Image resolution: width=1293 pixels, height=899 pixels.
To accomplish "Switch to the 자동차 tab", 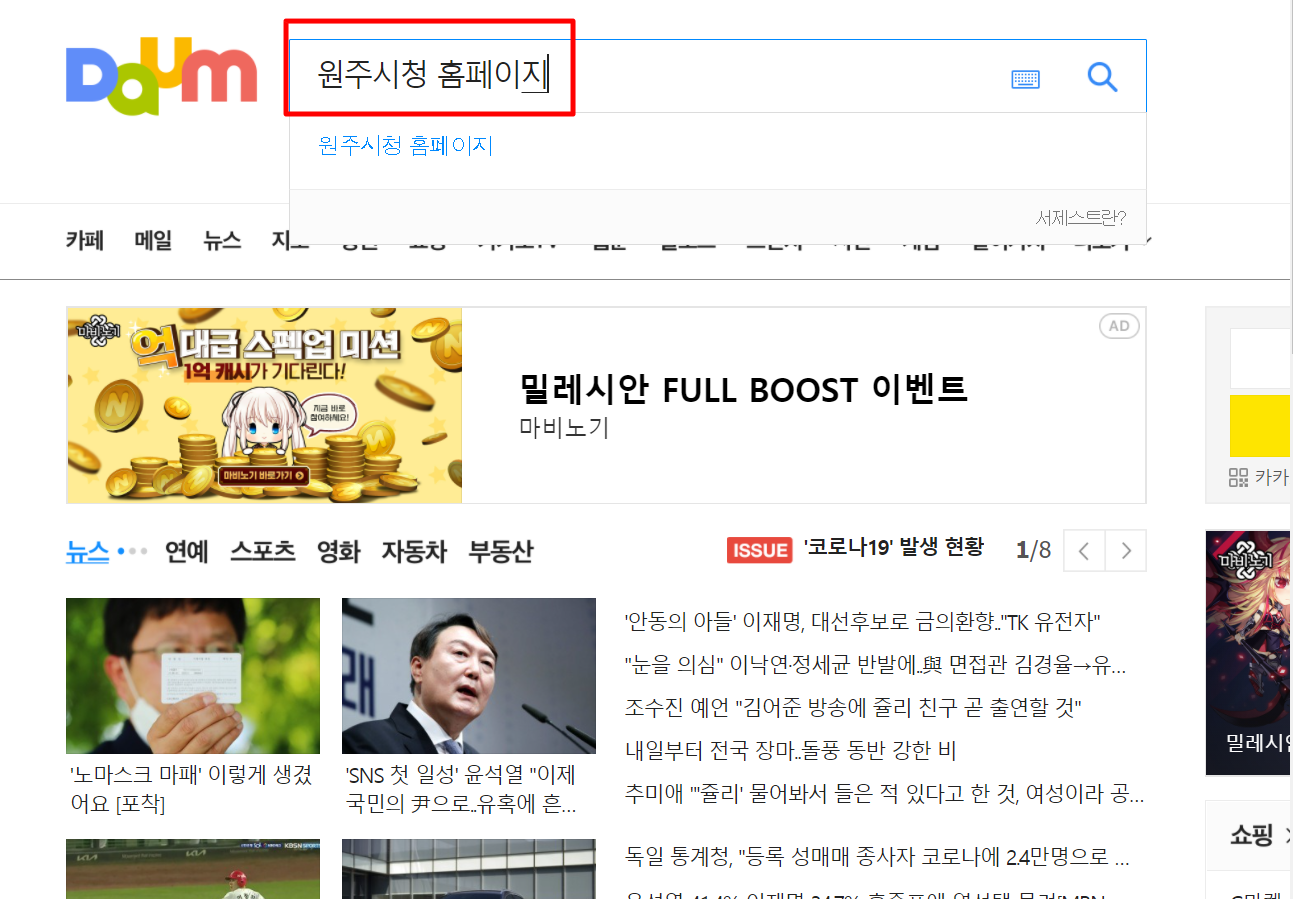I will click(x=414, y=551).
